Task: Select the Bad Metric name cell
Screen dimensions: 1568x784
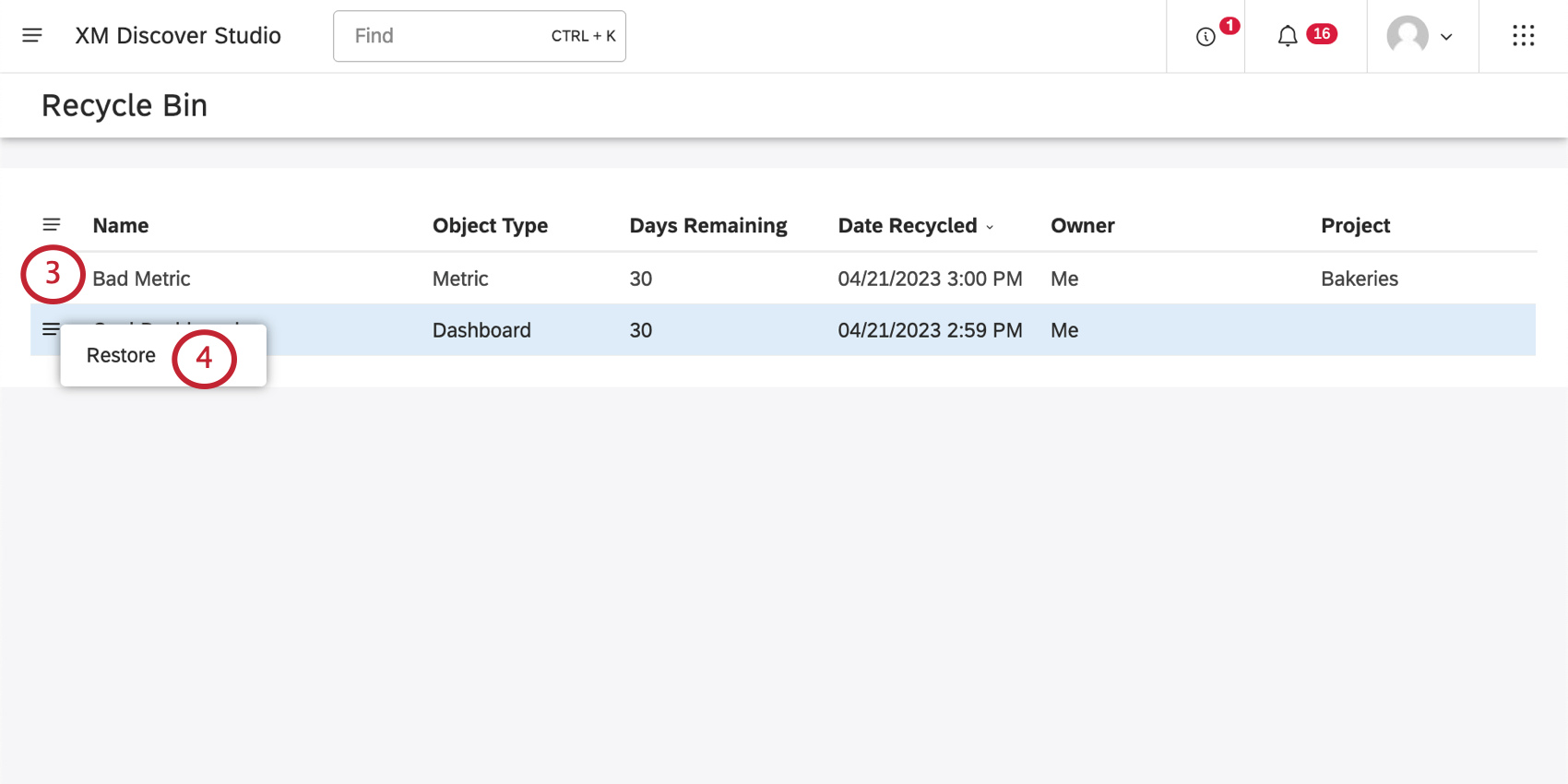Action: pyautogui.click(x=141, y=279)
